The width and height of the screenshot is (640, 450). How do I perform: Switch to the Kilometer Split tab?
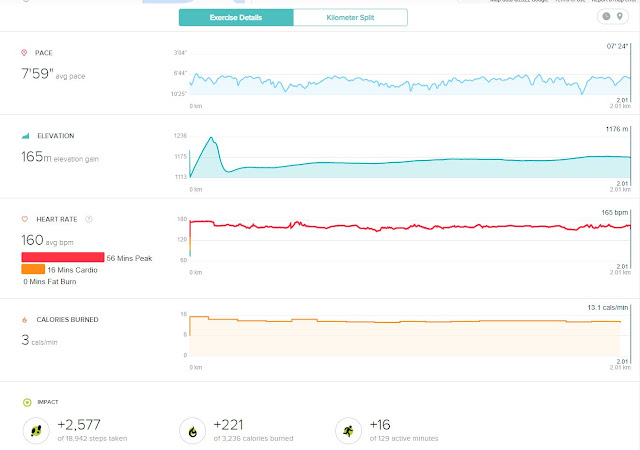(x=350, y=18)
